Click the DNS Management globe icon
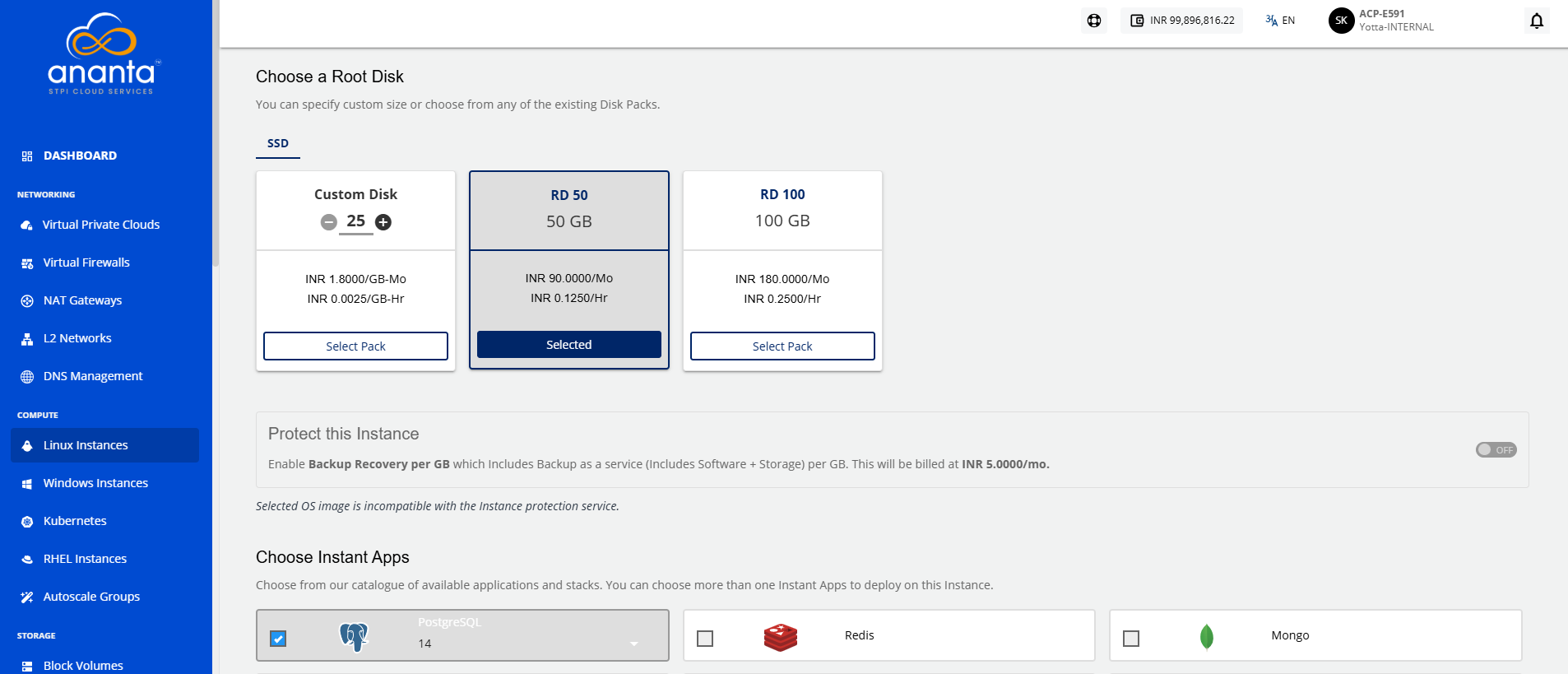The image size is (1568, 674). coord(27,377)
